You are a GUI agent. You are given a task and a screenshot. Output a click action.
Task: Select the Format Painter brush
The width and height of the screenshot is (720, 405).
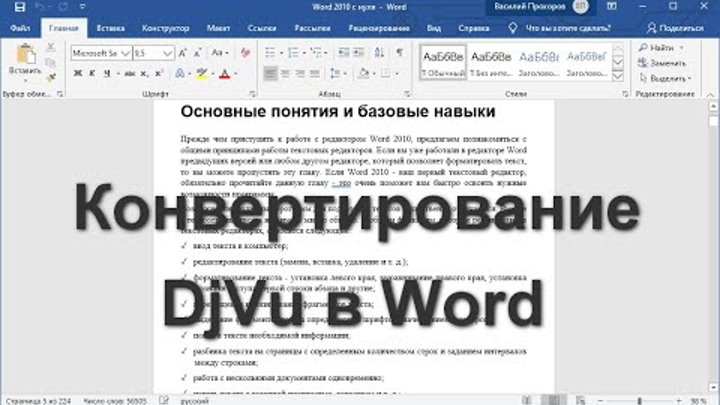tap(51, 78)
